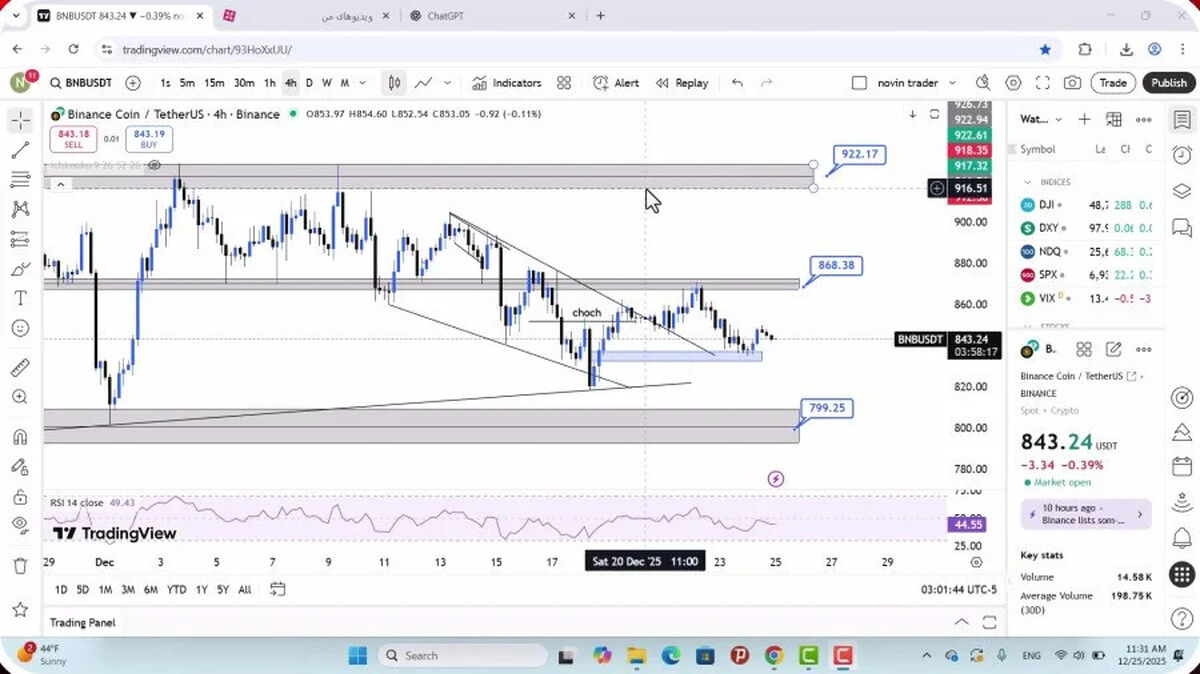Toggle Ichimoku indicator visibility eye
Viewport: 1200px width, 674px height.
154,166
